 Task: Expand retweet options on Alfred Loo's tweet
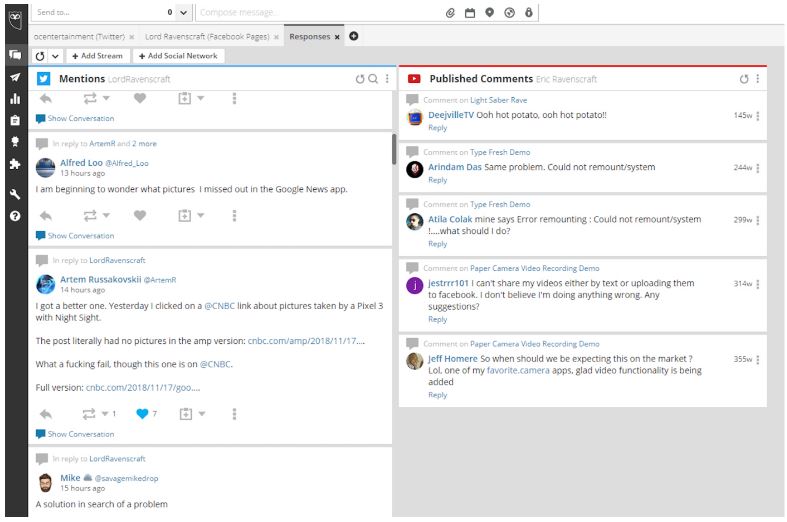pos(106,215)
